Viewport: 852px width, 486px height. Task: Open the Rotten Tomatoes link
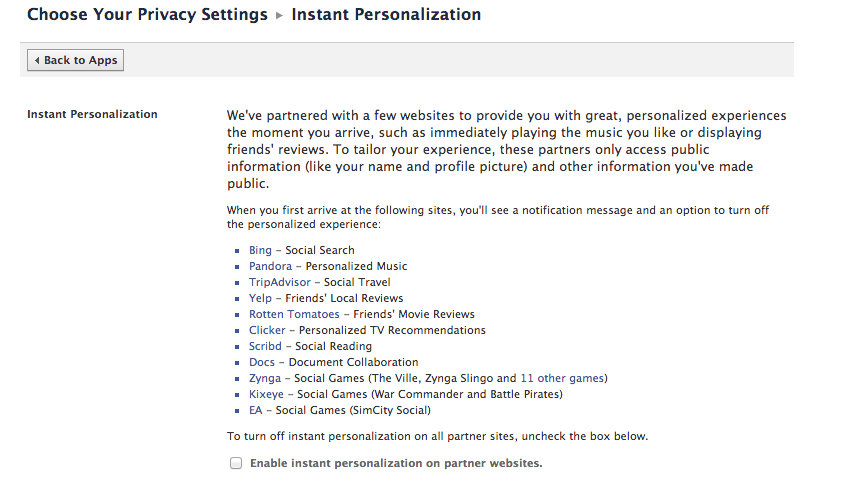(294, 314)
